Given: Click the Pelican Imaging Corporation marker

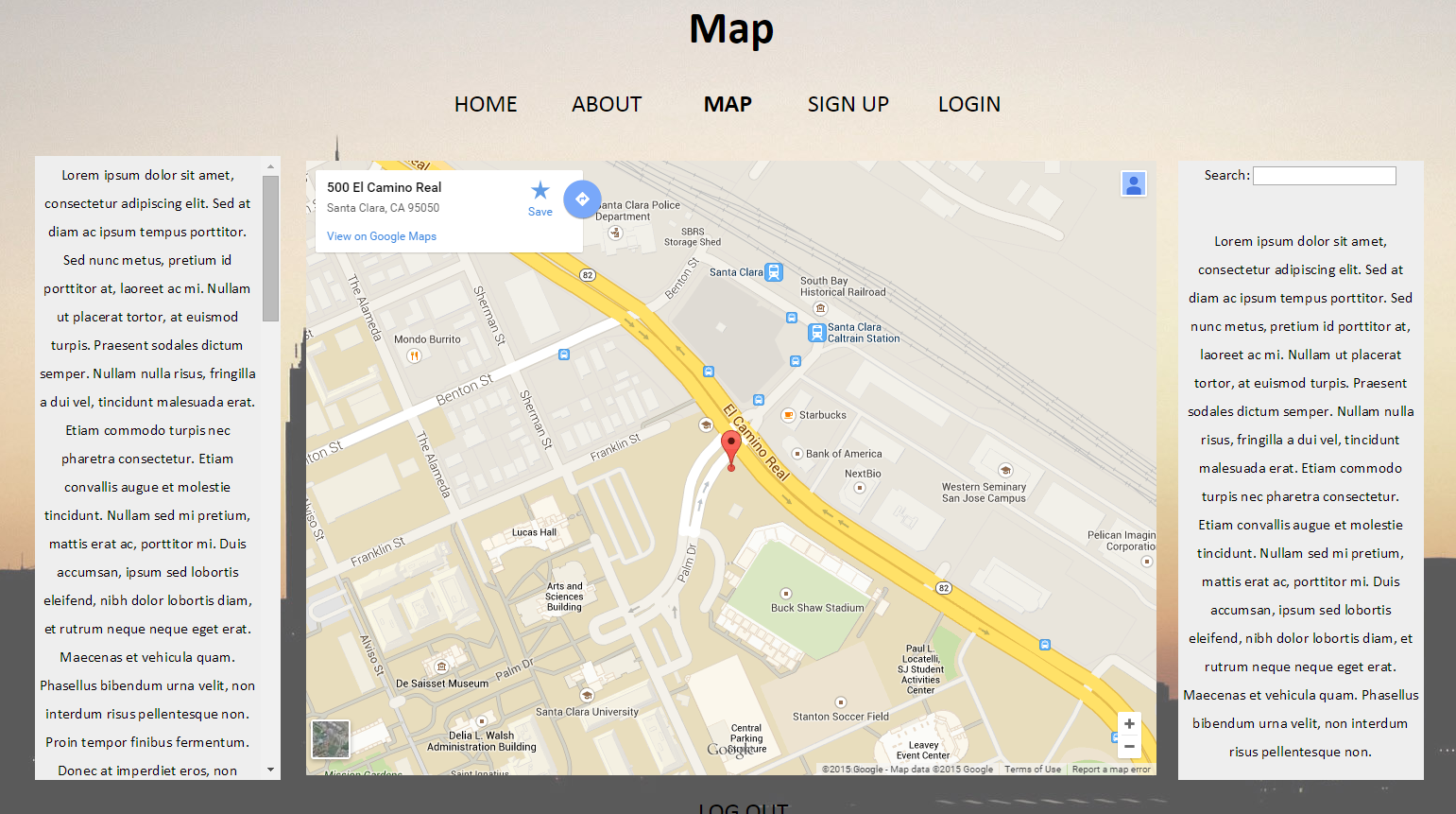Looking at the screenshot, I should (1147, 562).
